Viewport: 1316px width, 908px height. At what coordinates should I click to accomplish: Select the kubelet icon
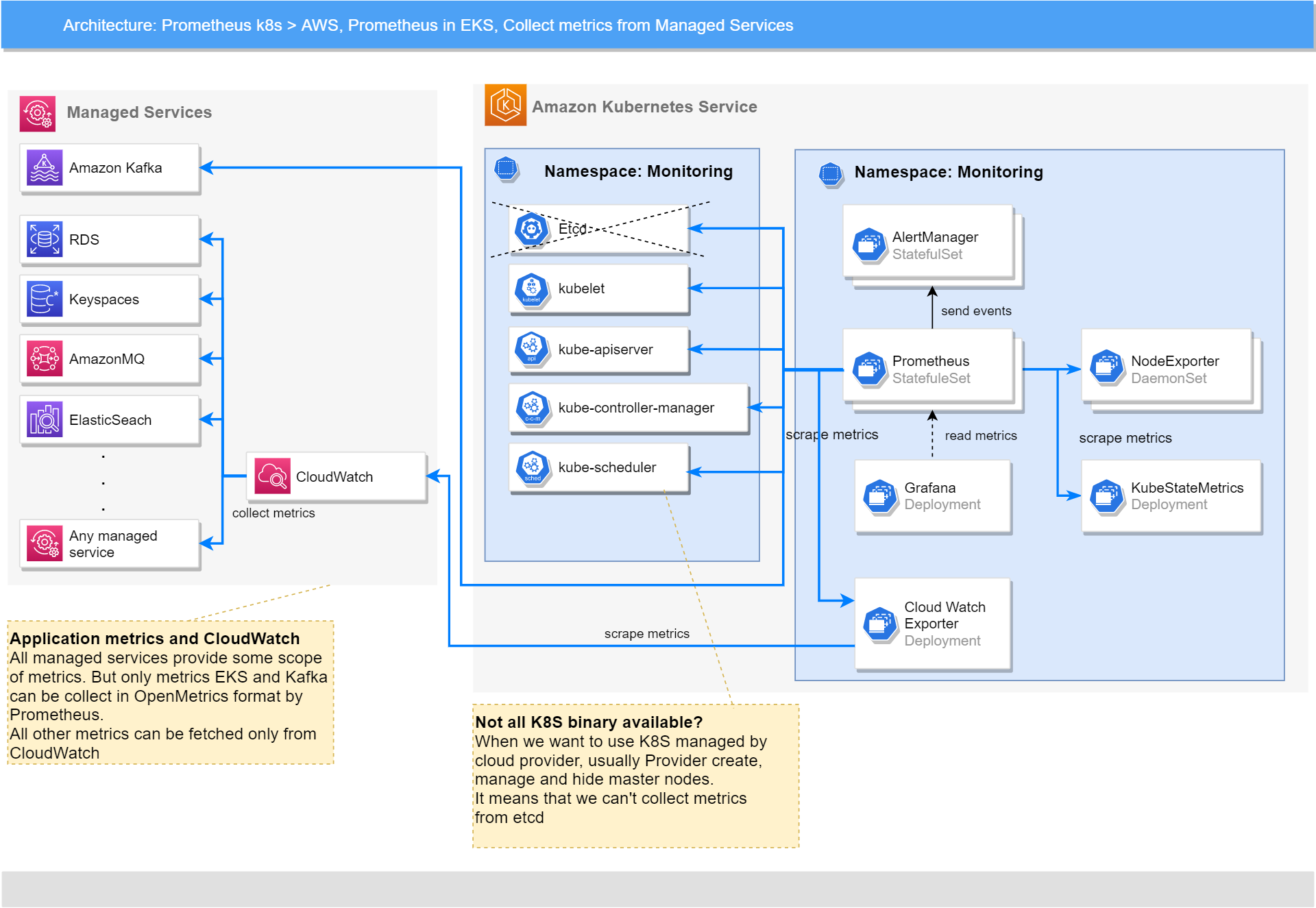[532, 289]
